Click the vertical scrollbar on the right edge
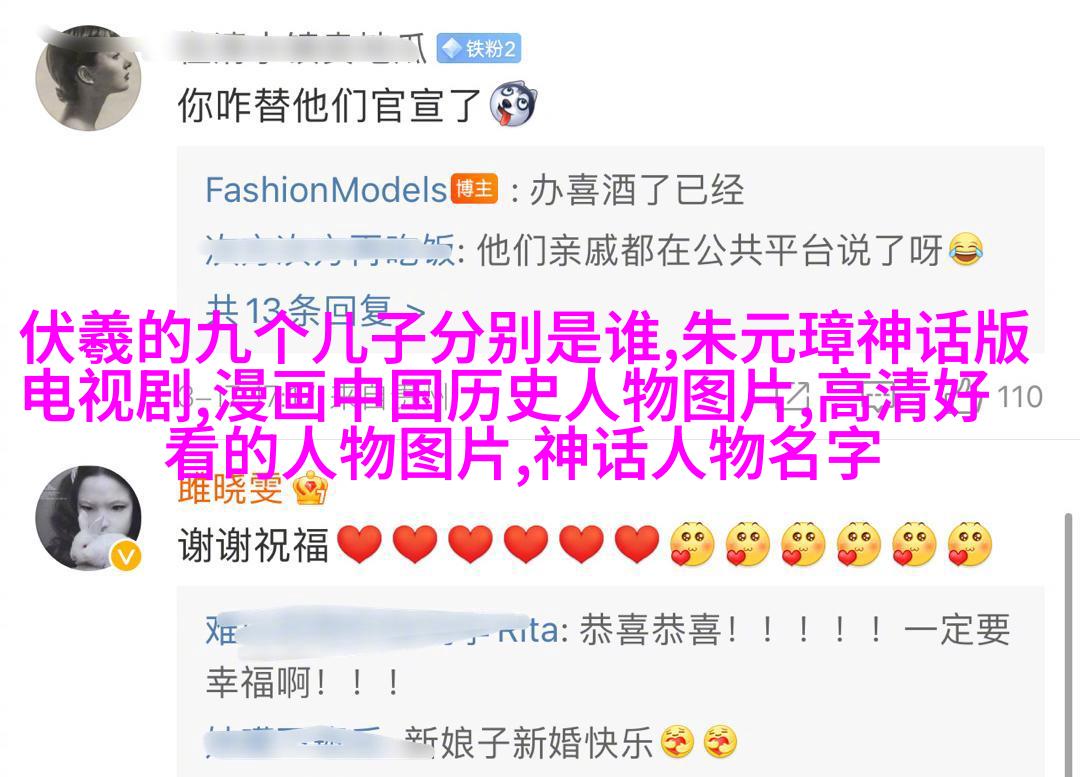1080x777 pixels. [x=1068, y=643]
